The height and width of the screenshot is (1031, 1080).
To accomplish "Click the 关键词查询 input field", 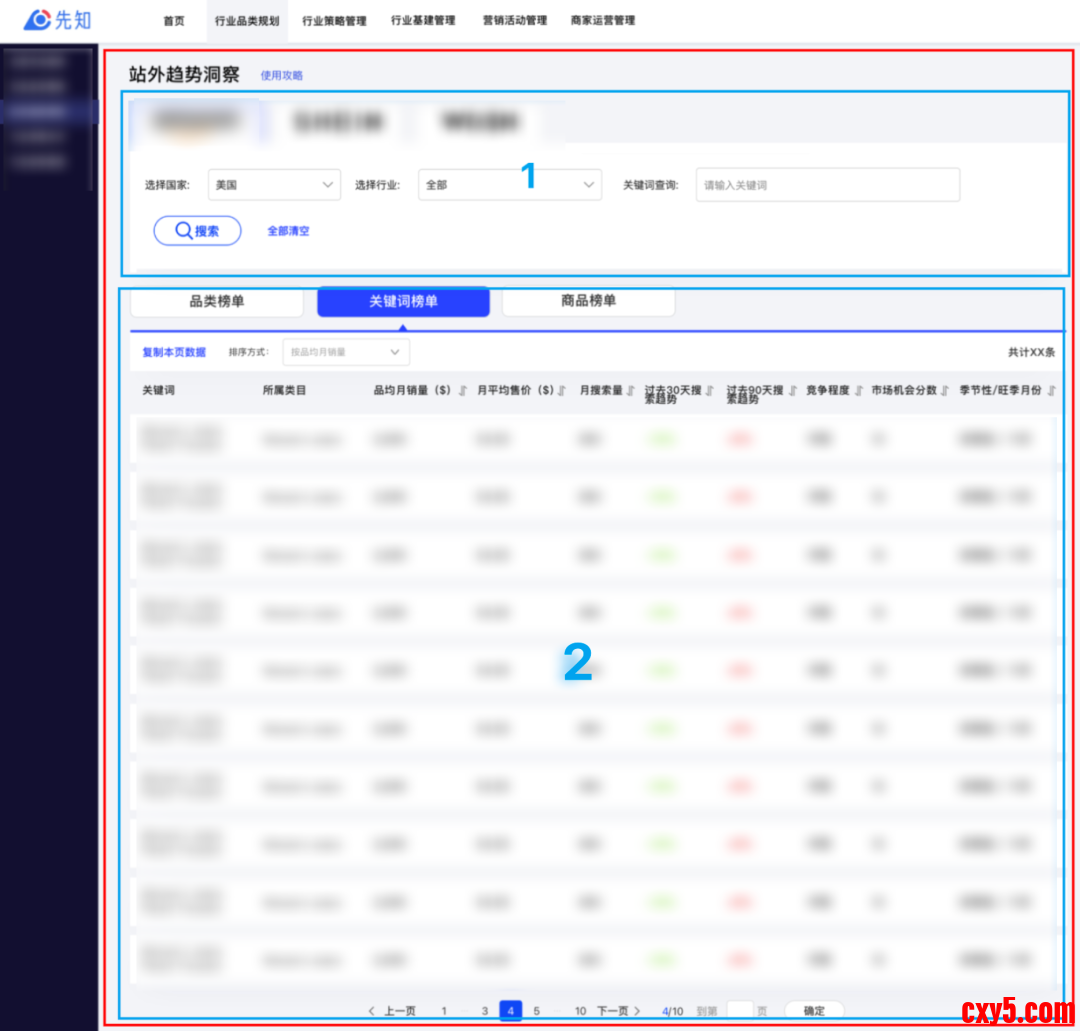I will click(x=827, y=185).
